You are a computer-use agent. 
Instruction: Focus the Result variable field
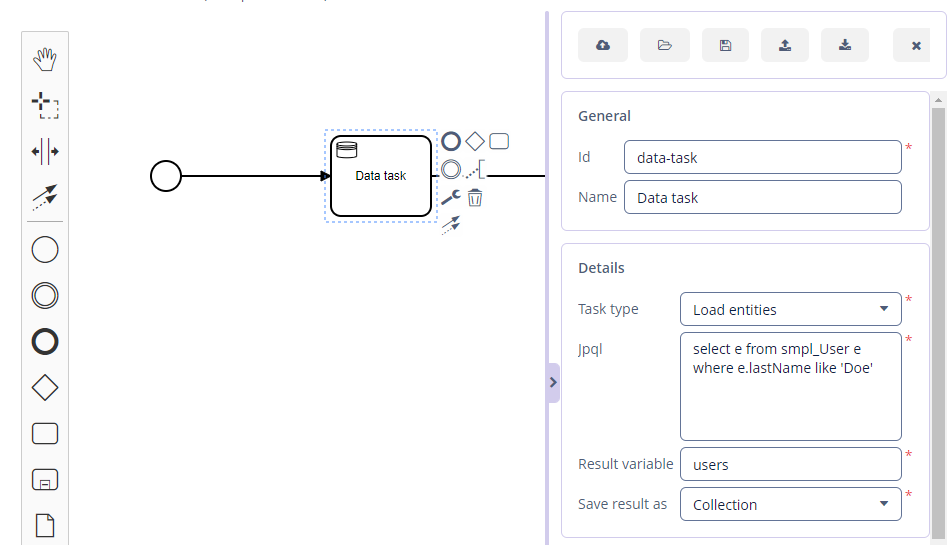pyautogui.click(x=790, y=464)
